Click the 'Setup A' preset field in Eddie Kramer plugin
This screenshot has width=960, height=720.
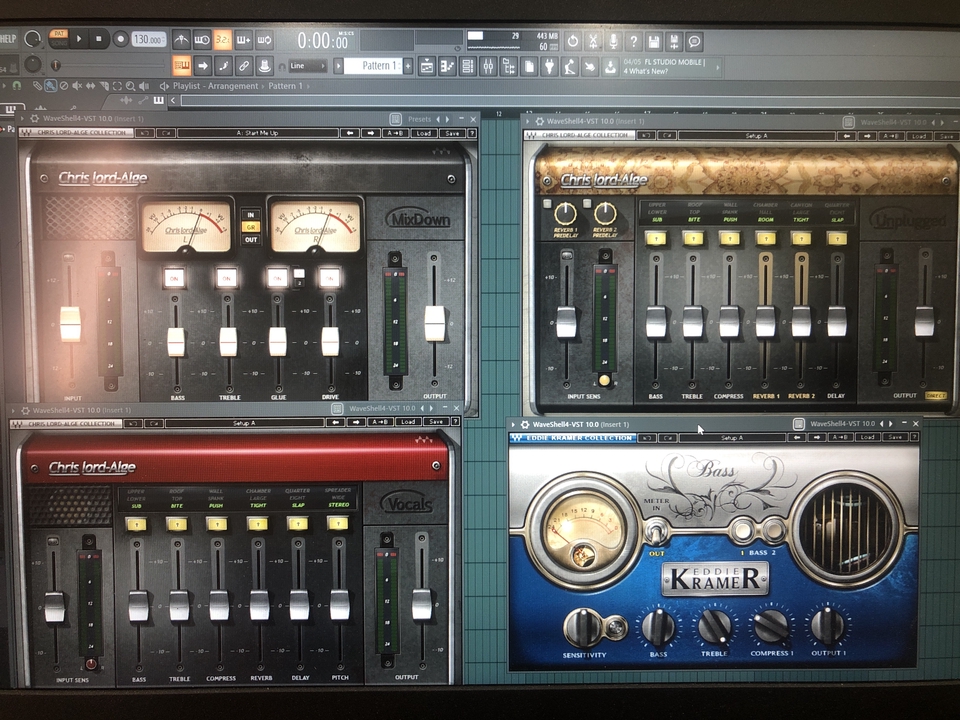(732, 438)
